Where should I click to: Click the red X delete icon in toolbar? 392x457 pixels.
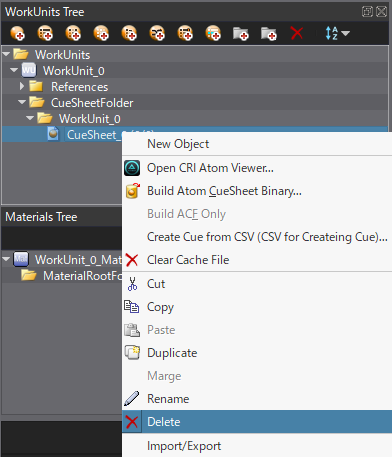297,33
